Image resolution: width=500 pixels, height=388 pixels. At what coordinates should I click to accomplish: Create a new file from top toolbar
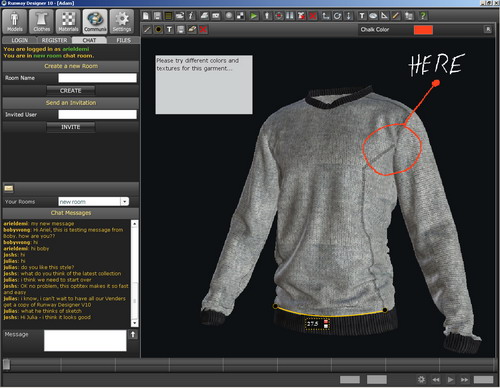coord(146,16)
